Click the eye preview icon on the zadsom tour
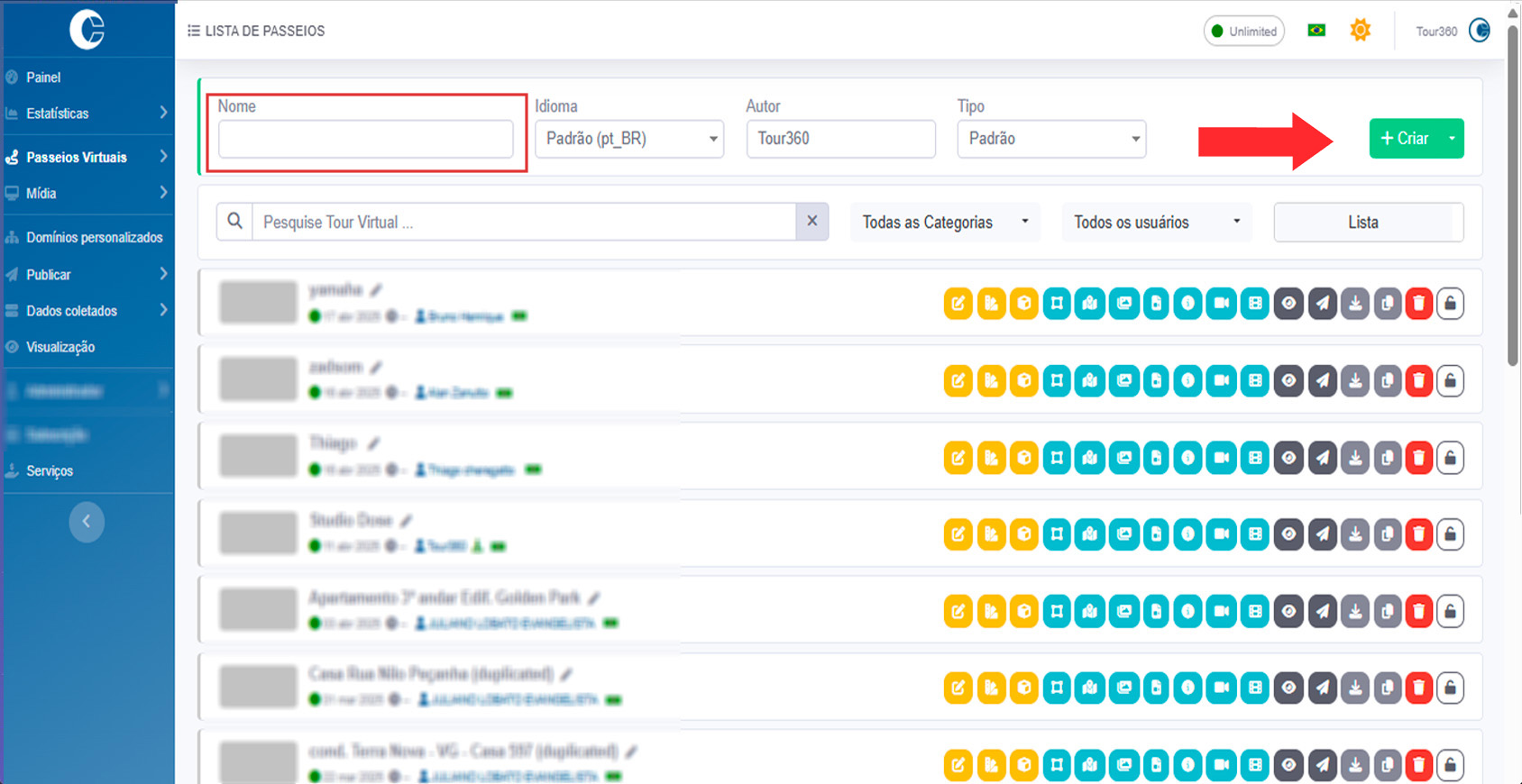Screen dimensions: 1522x784 pyautogui.click(x=1288, y=380)
